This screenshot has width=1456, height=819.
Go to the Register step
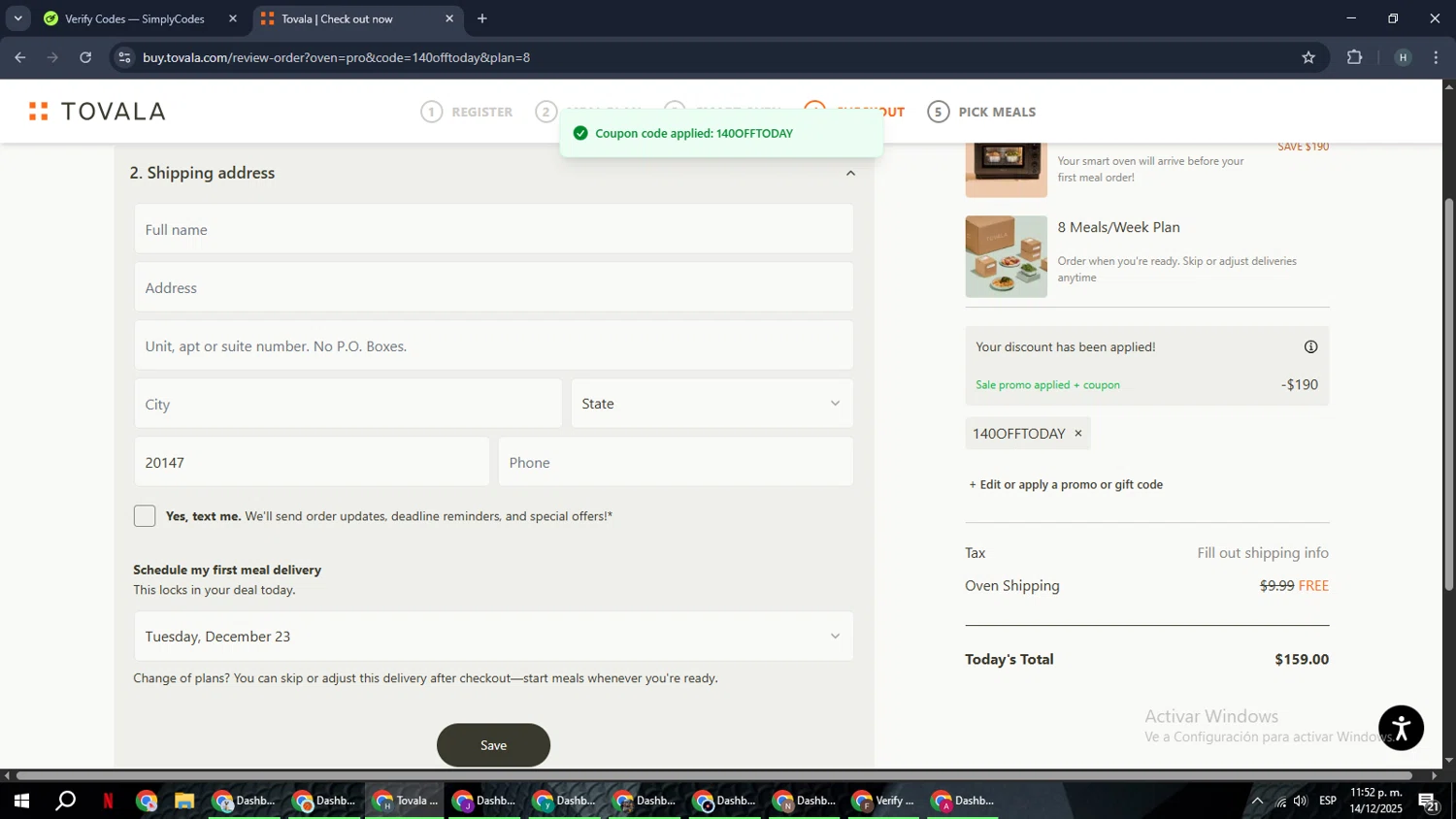[467, 112]
